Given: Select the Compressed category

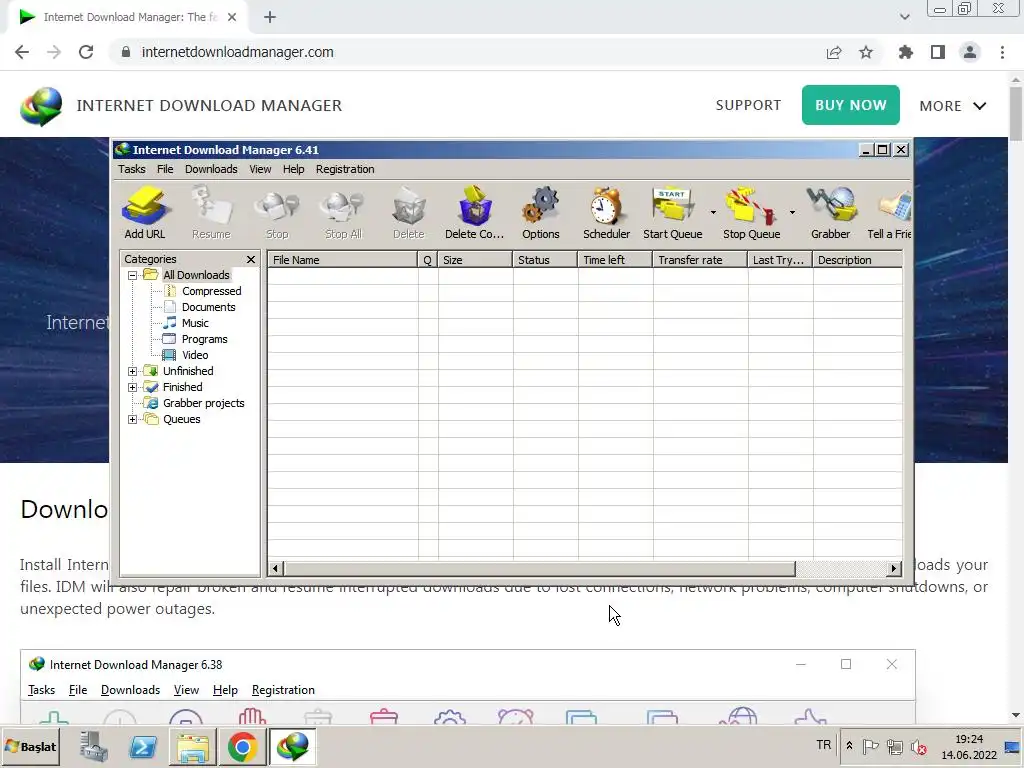Looking at the screenshot, I should pos(211,291).
